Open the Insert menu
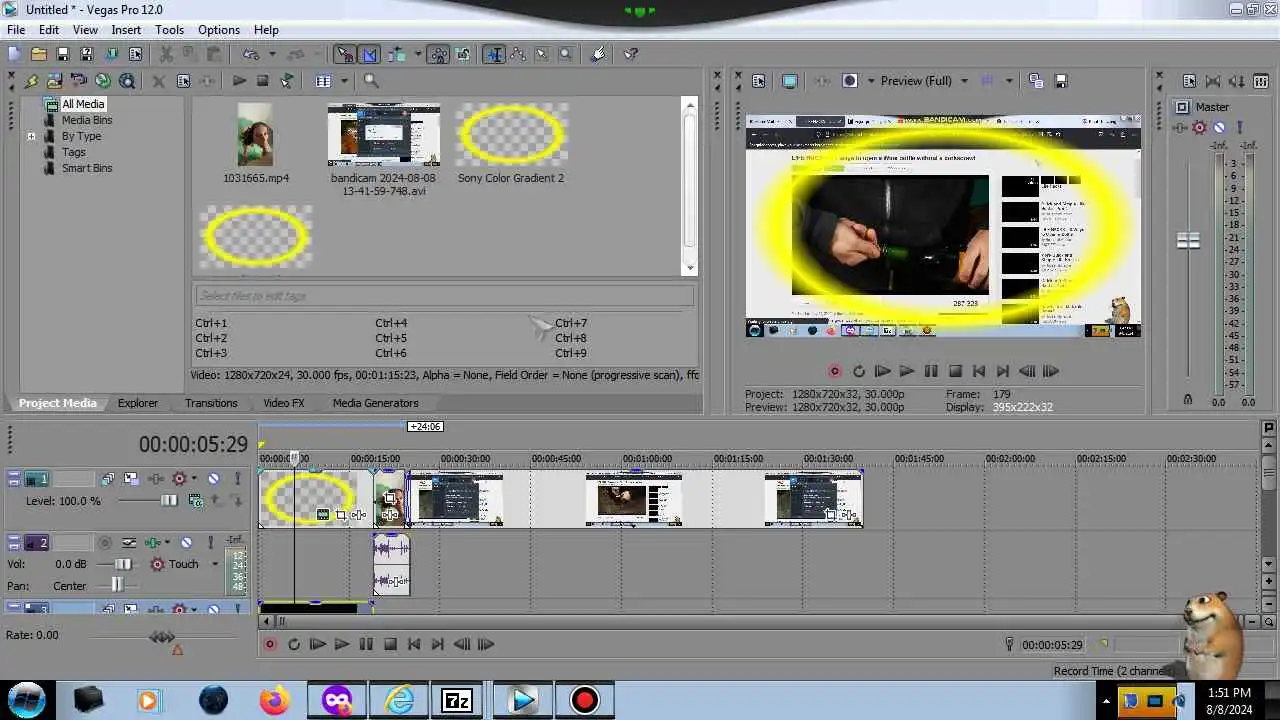 pos(126,30)
